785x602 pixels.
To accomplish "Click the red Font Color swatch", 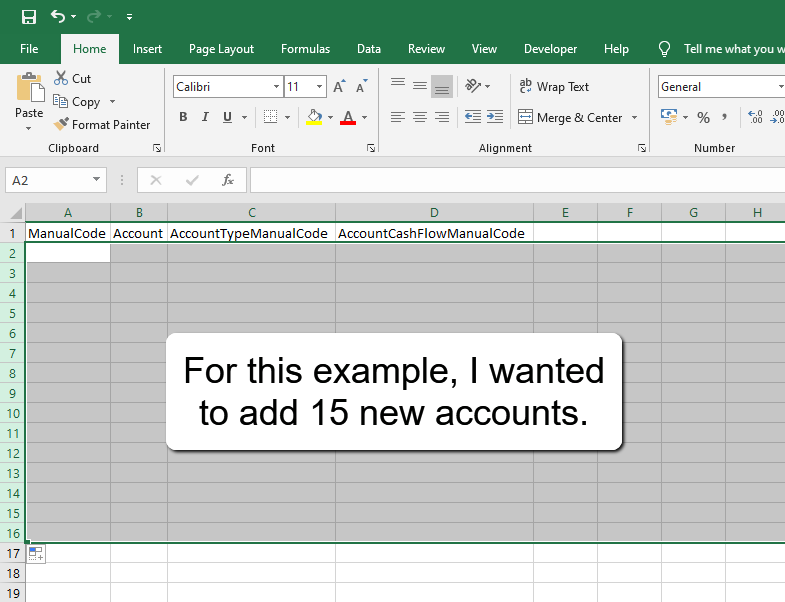I will pyautogui.click(x=348, y=118).
